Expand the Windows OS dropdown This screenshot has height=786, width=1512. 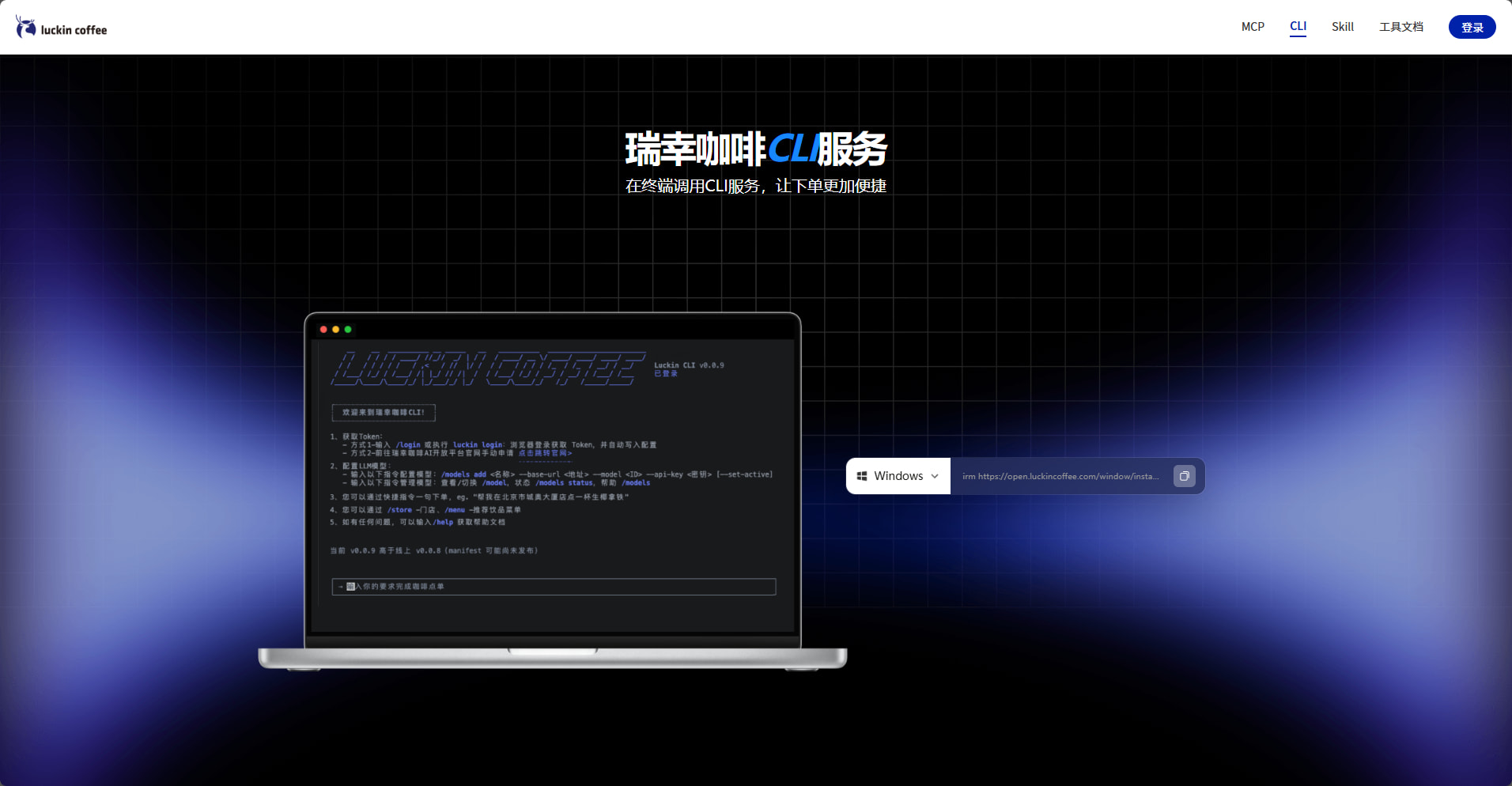tap(898, 476)
